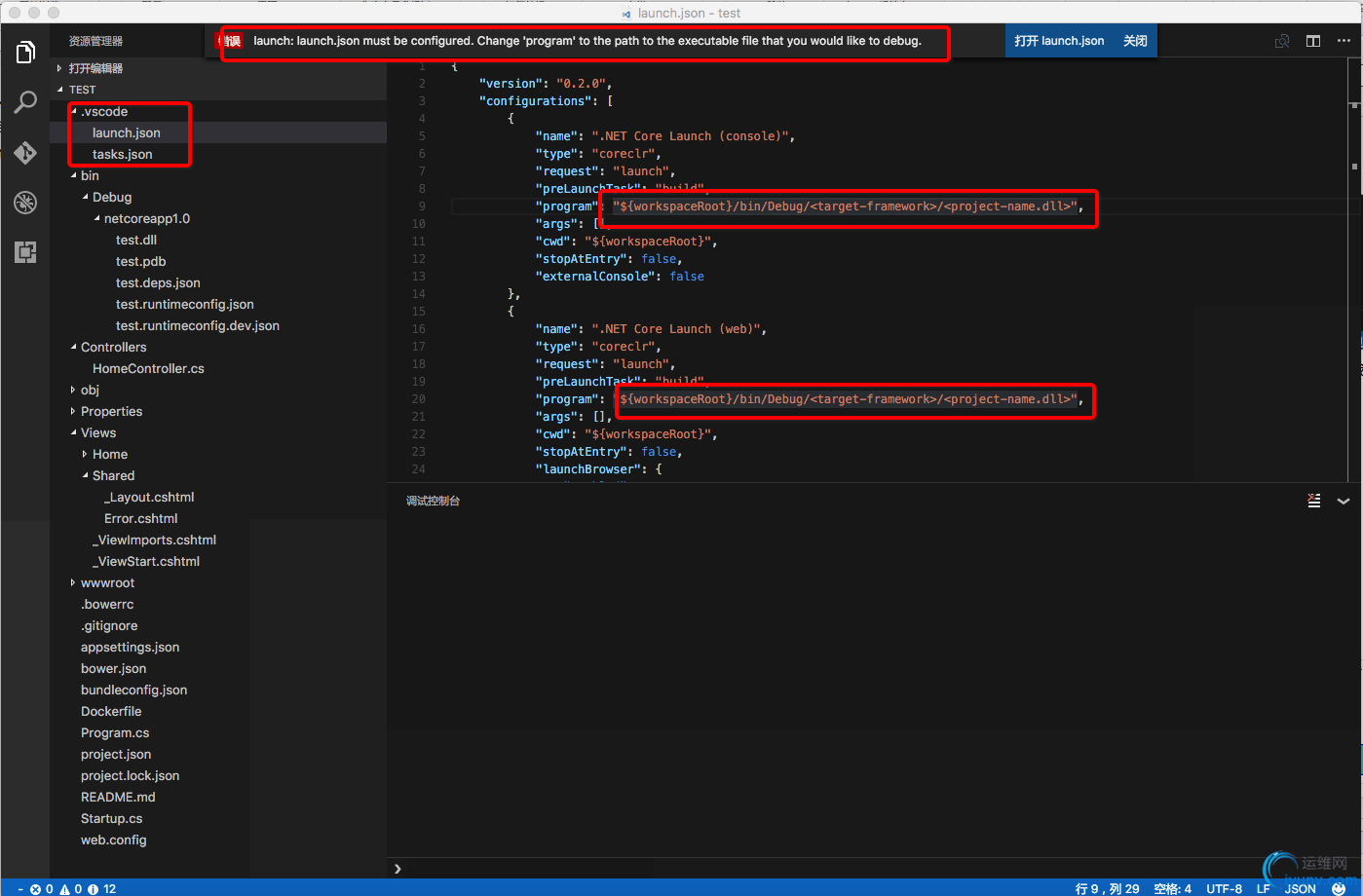
Task: Click the 打开 launch.json button
Action: pos(1059,41)
